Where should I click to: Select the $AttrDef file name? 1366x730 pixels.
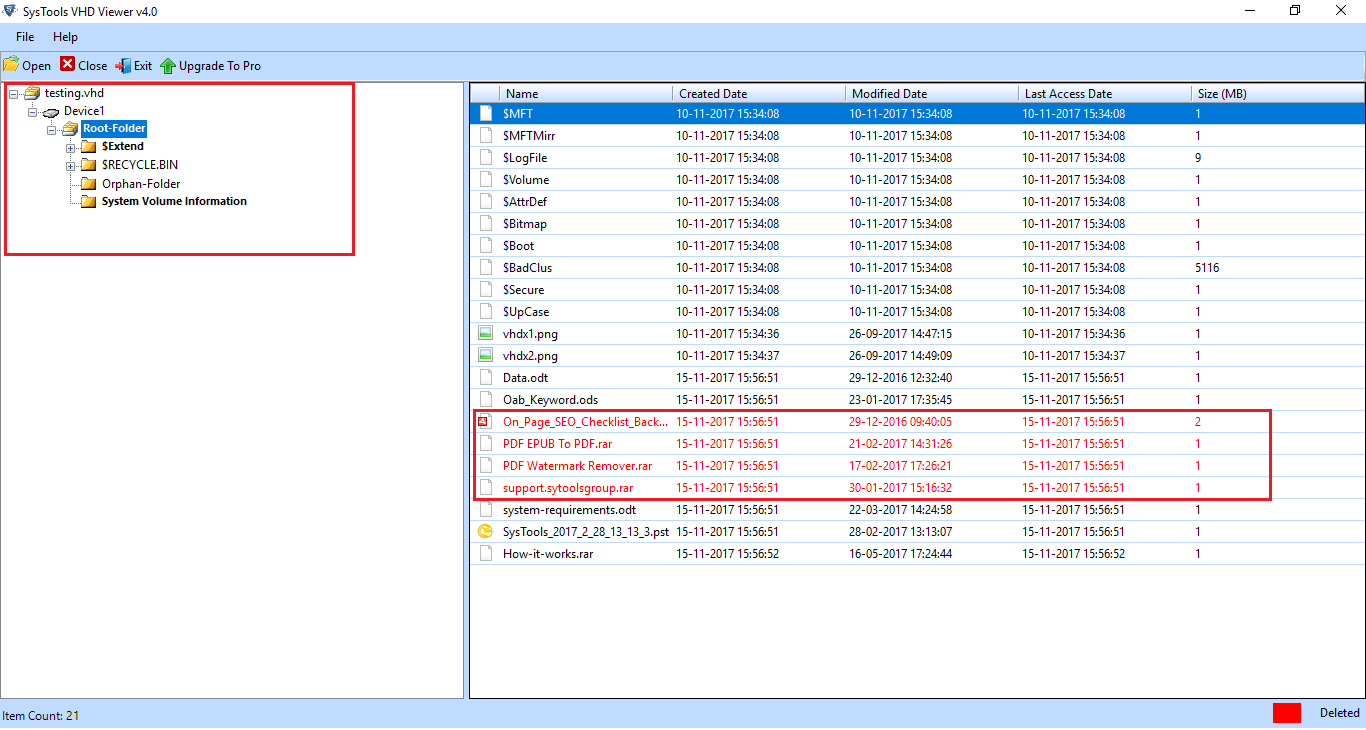point(525,202)
